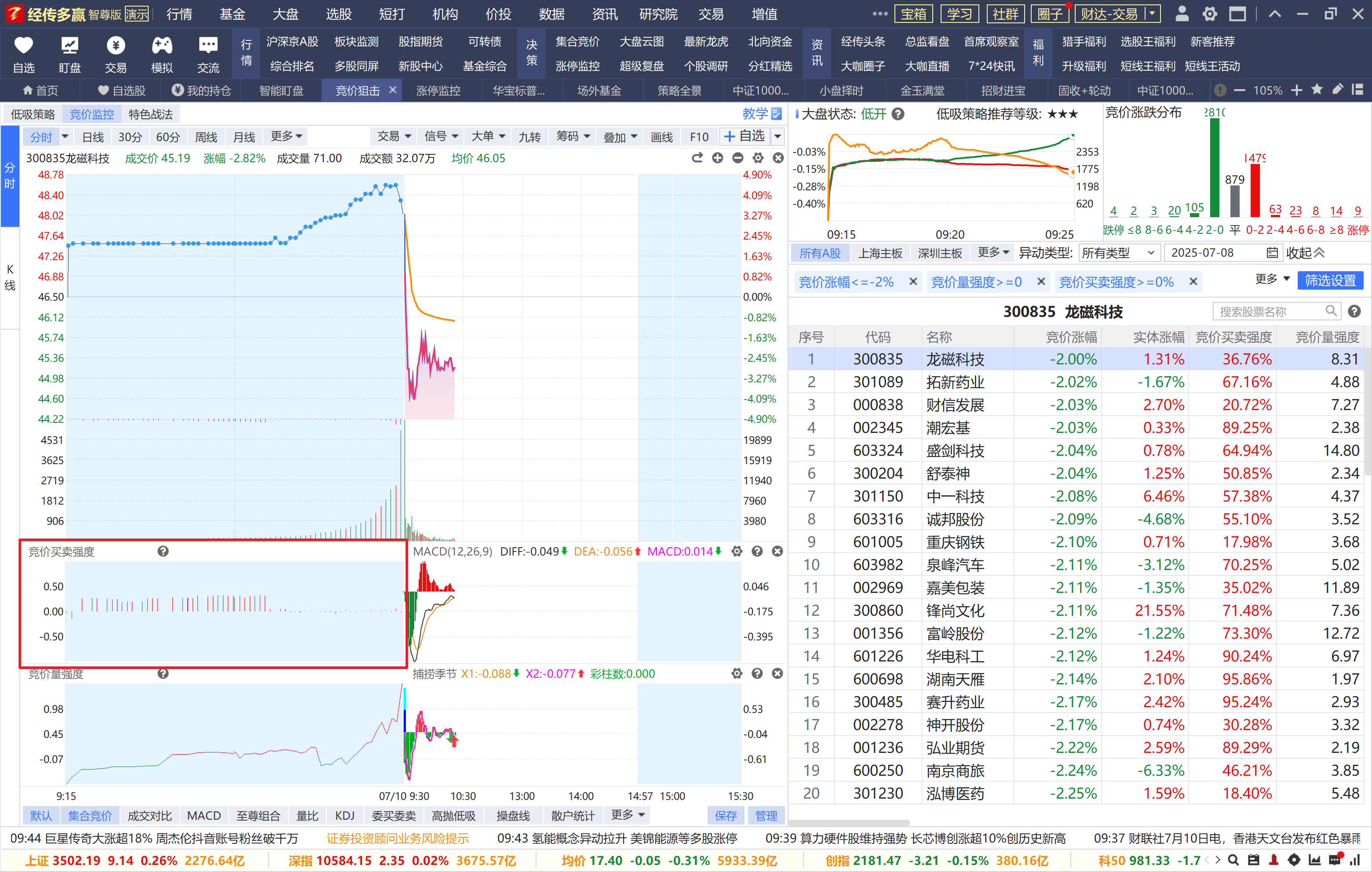1372x872 pixels.
Task: Toggle the 成交对比 indicator button
Action: pyautogui.click(x=149, y=815)
